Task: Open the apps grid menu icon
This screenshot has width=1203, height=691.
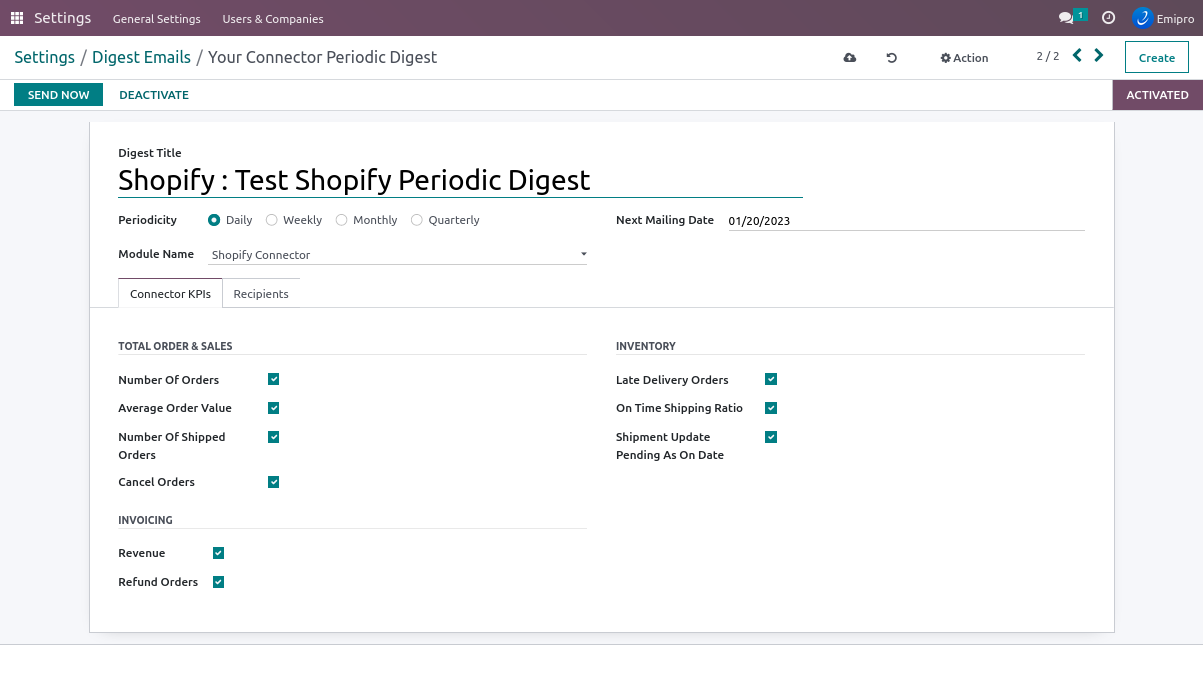Action: [16, 18]
